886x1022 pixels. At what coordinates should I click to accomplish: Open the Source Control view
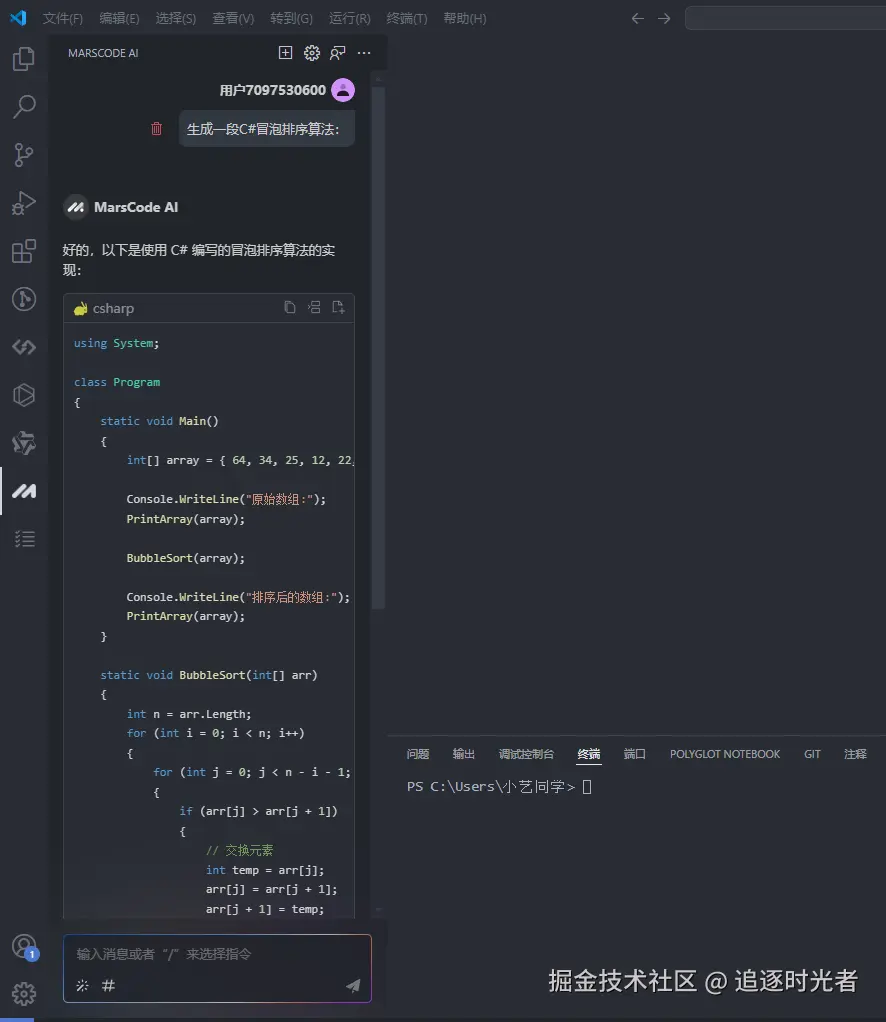[24, 154]
